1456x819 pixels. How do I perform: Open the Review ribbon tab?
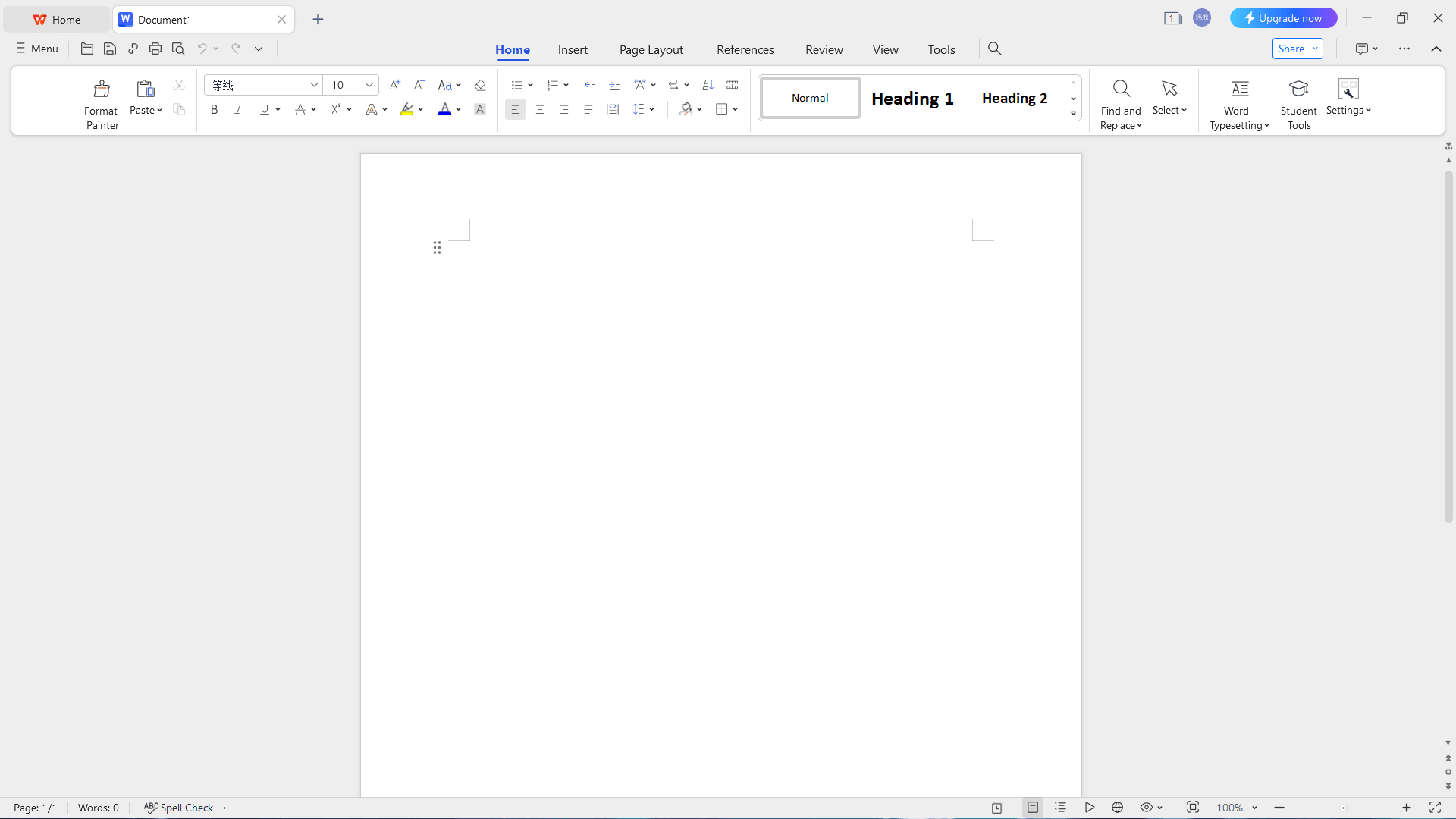[x=824, y=49]
